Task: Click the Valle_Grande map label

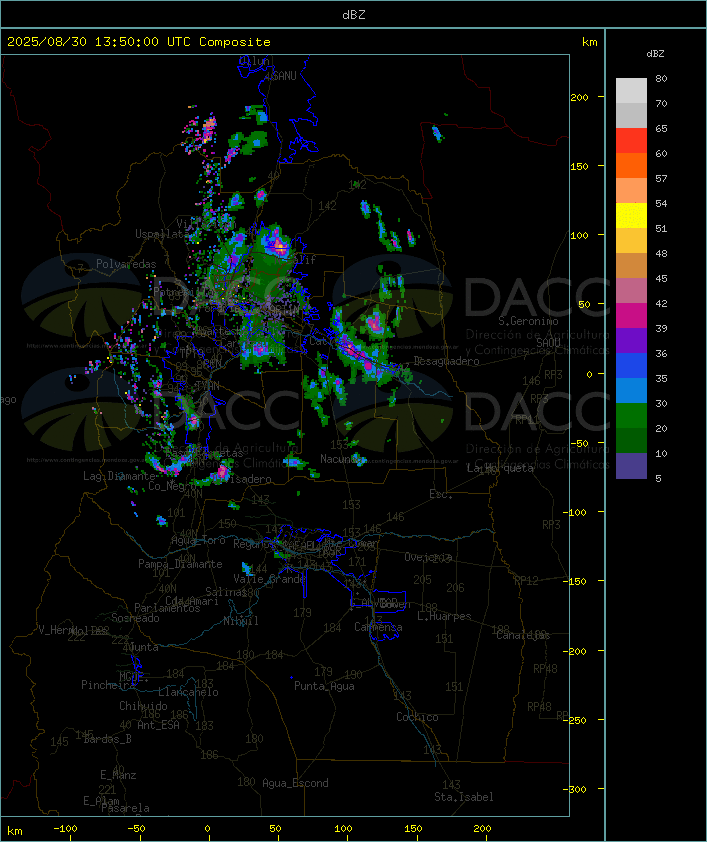Action: pos(269,579)
